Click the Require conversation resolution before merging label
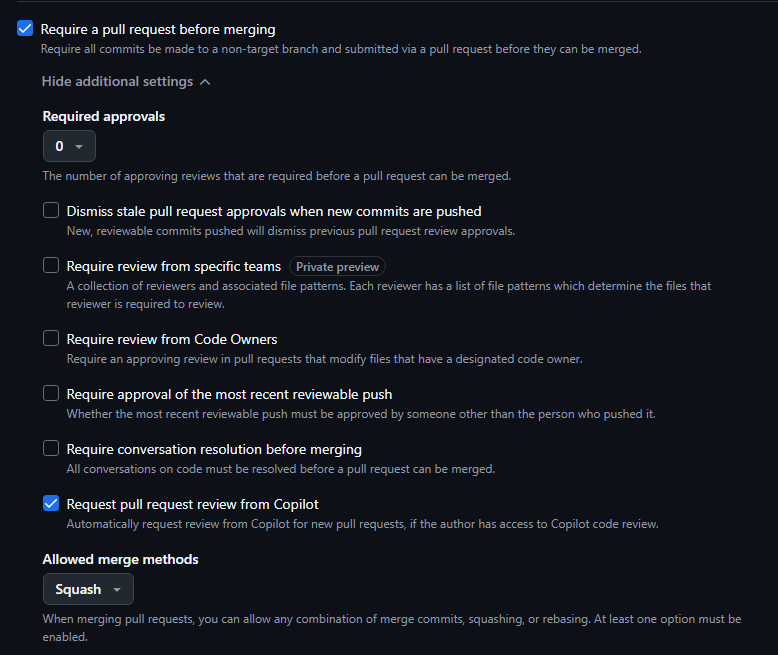The image size is (778, 655). coord(214,450)
